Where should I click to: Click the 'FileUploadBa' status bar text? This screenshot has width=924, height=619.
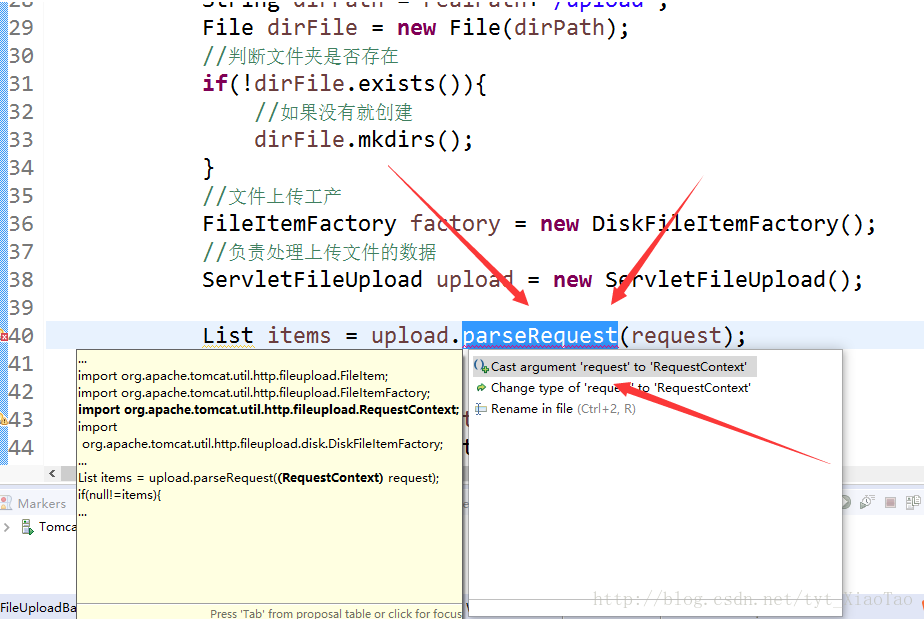click(x=38, y=607)
